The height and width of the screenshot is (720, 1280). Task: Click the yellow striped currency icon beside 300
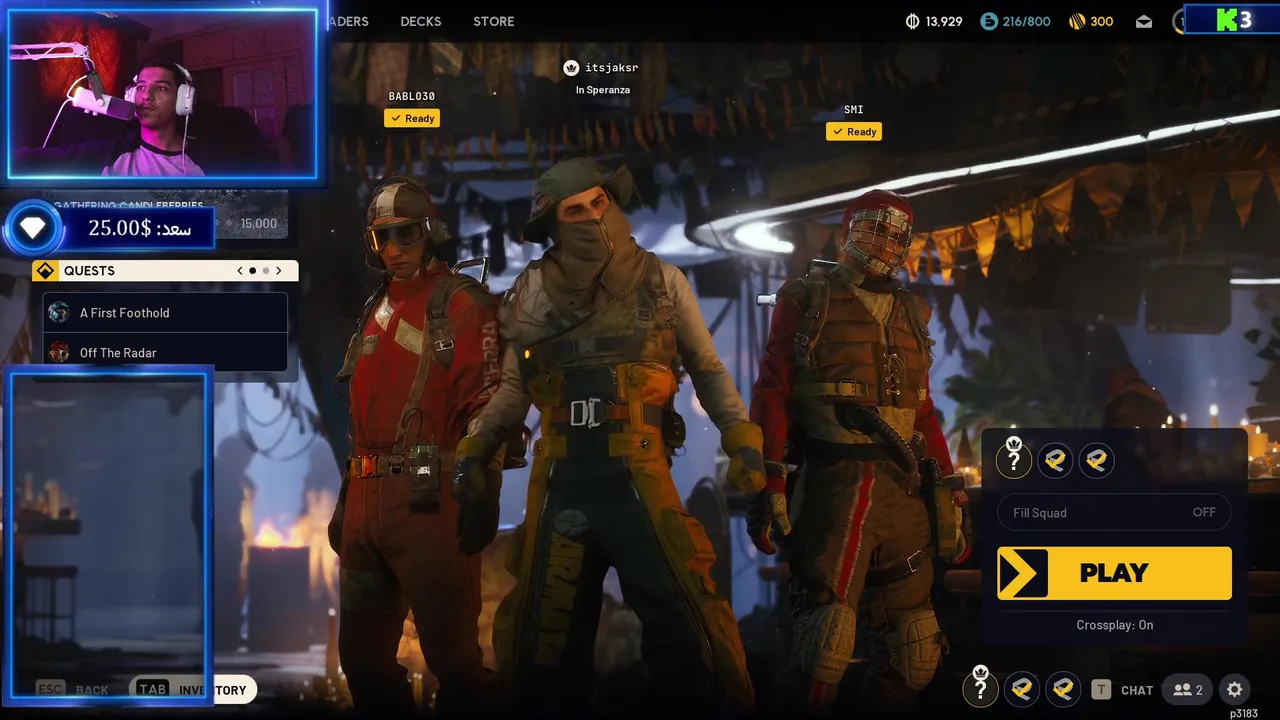(x=1077, y=21)
